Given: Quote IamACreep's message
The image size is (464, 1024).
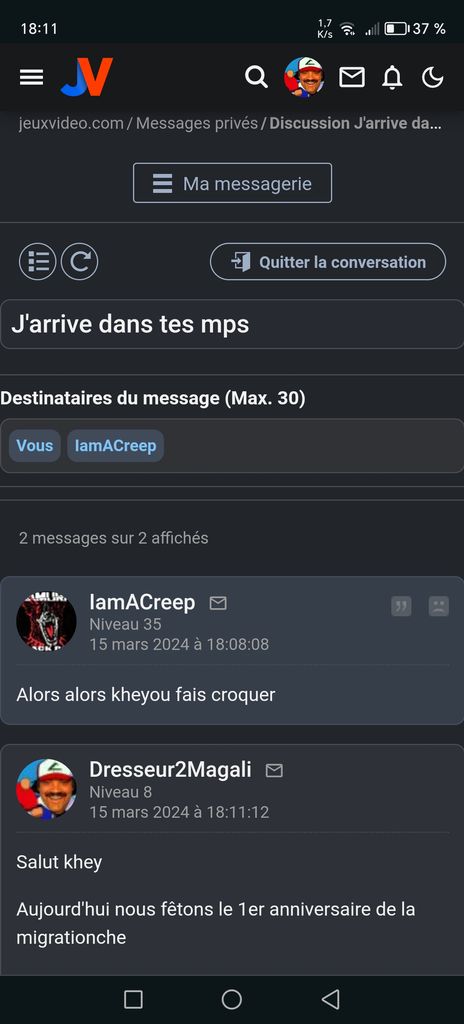Looking at the screenshot, I should [x=401, y=606].
